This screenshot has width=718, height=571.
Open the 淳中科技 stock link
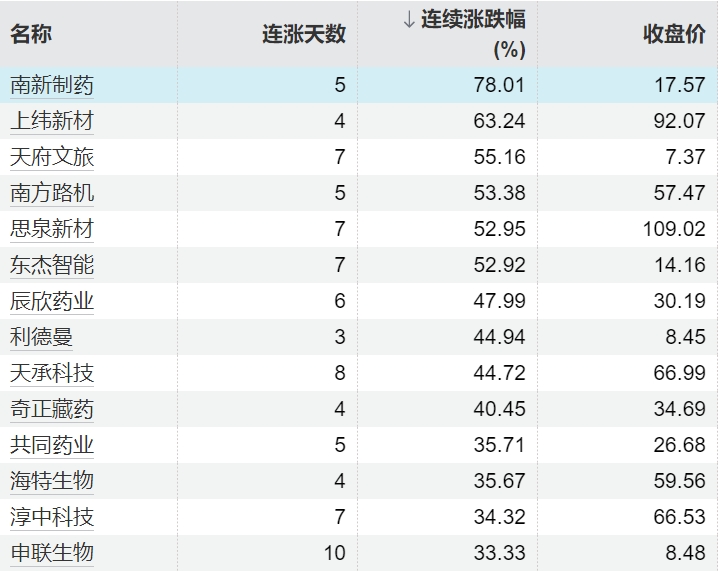pyautogui.click(x=52, y=517)
